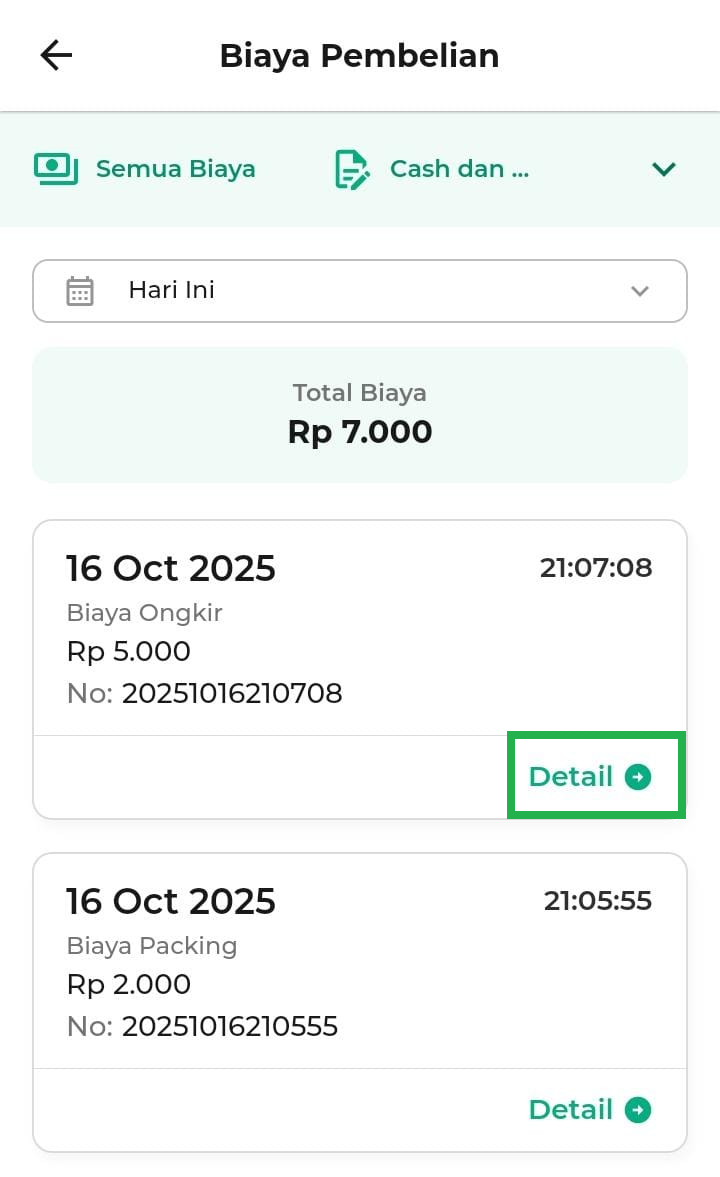The width and height of the screenshot is (720, 1177).
Task: Tap the Biaya Packing label in second card
Action: pyautogui.click(x=151, y=945)
